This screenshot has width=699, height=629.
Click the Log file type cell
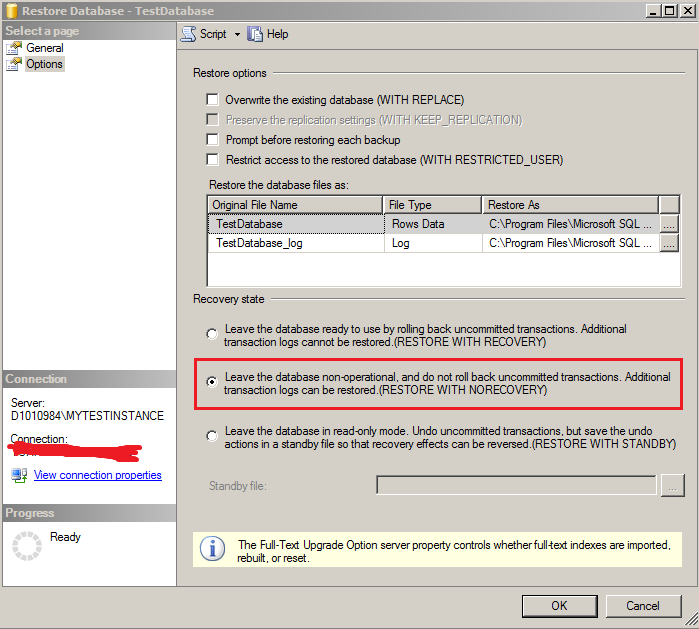pyautogui.click(x=433, y=243)
